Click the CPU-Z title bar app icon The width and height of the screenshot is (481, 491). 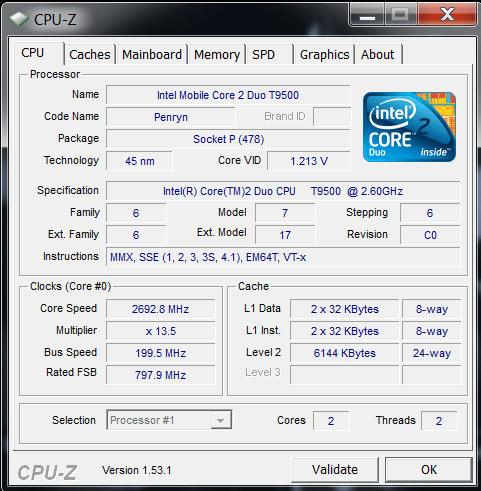(x=19, y=19)
